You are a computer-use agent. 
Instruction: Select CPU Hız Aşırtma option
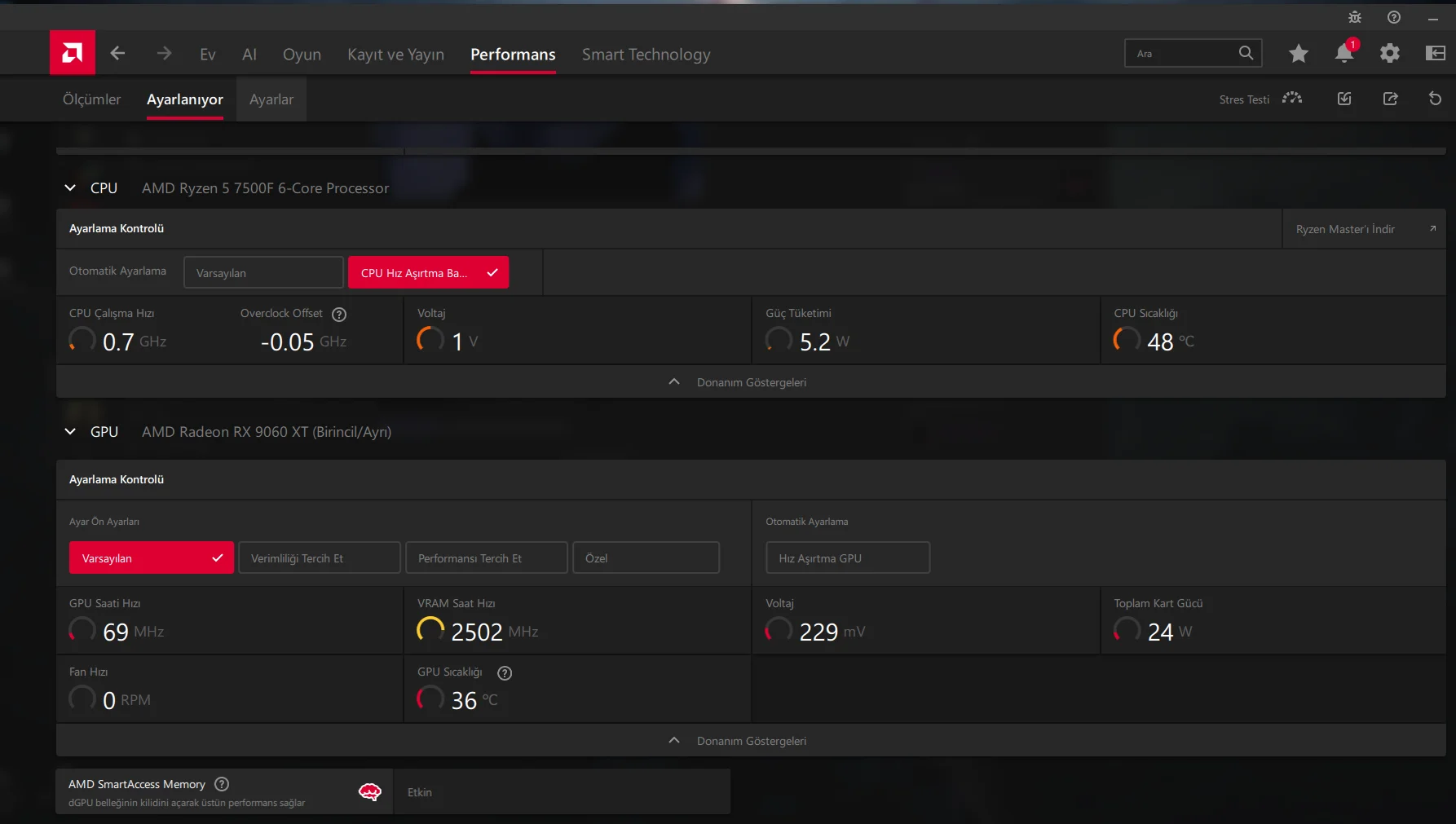coord(428,272)
